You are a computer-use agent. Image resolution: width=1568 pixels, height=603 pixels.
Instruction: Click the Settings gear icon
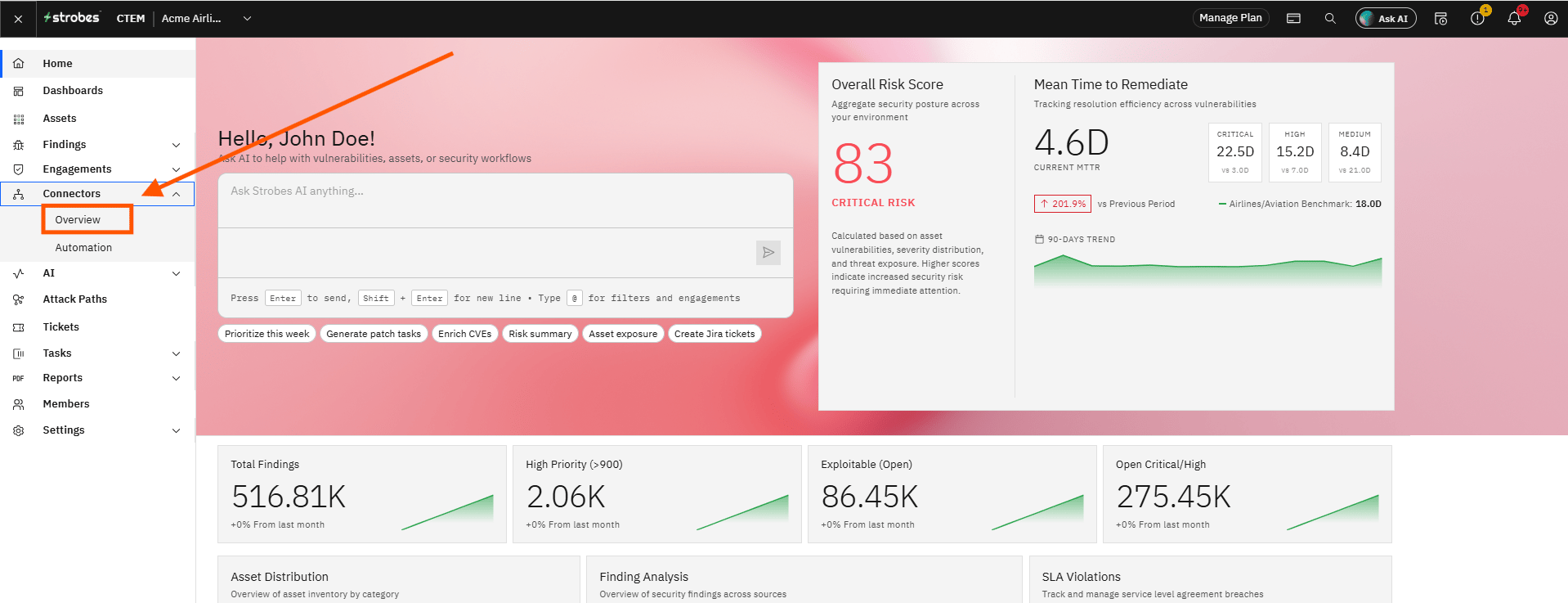tap(18, 430)
